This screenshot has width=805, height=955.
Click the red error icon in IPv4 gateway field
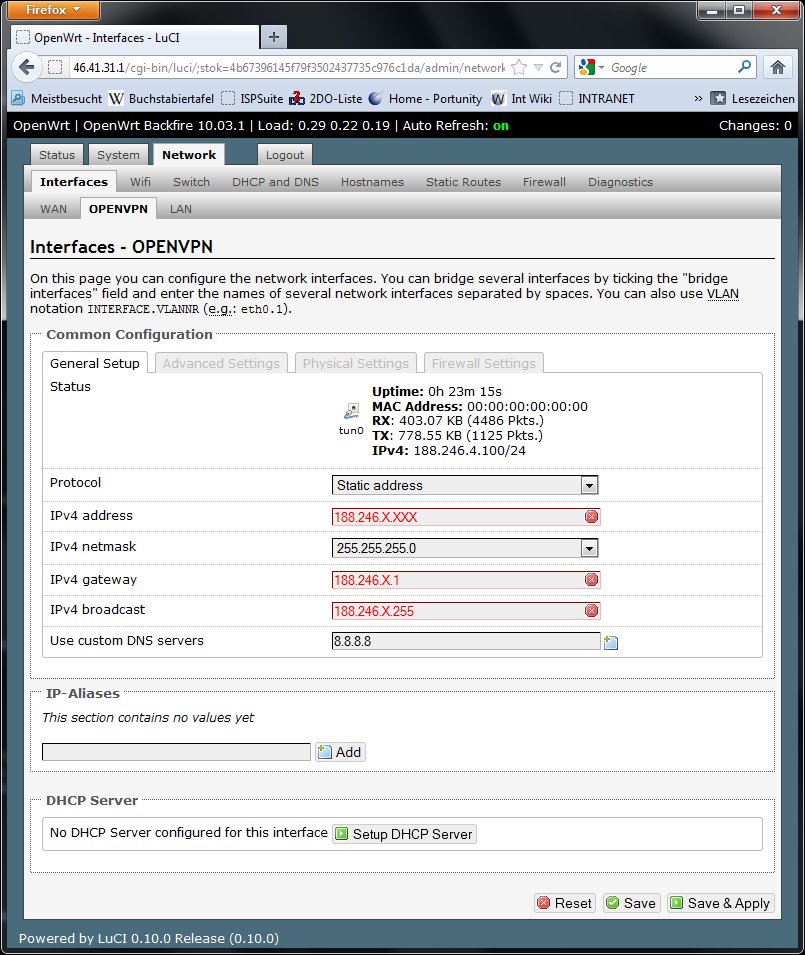(x=591, y=580)
